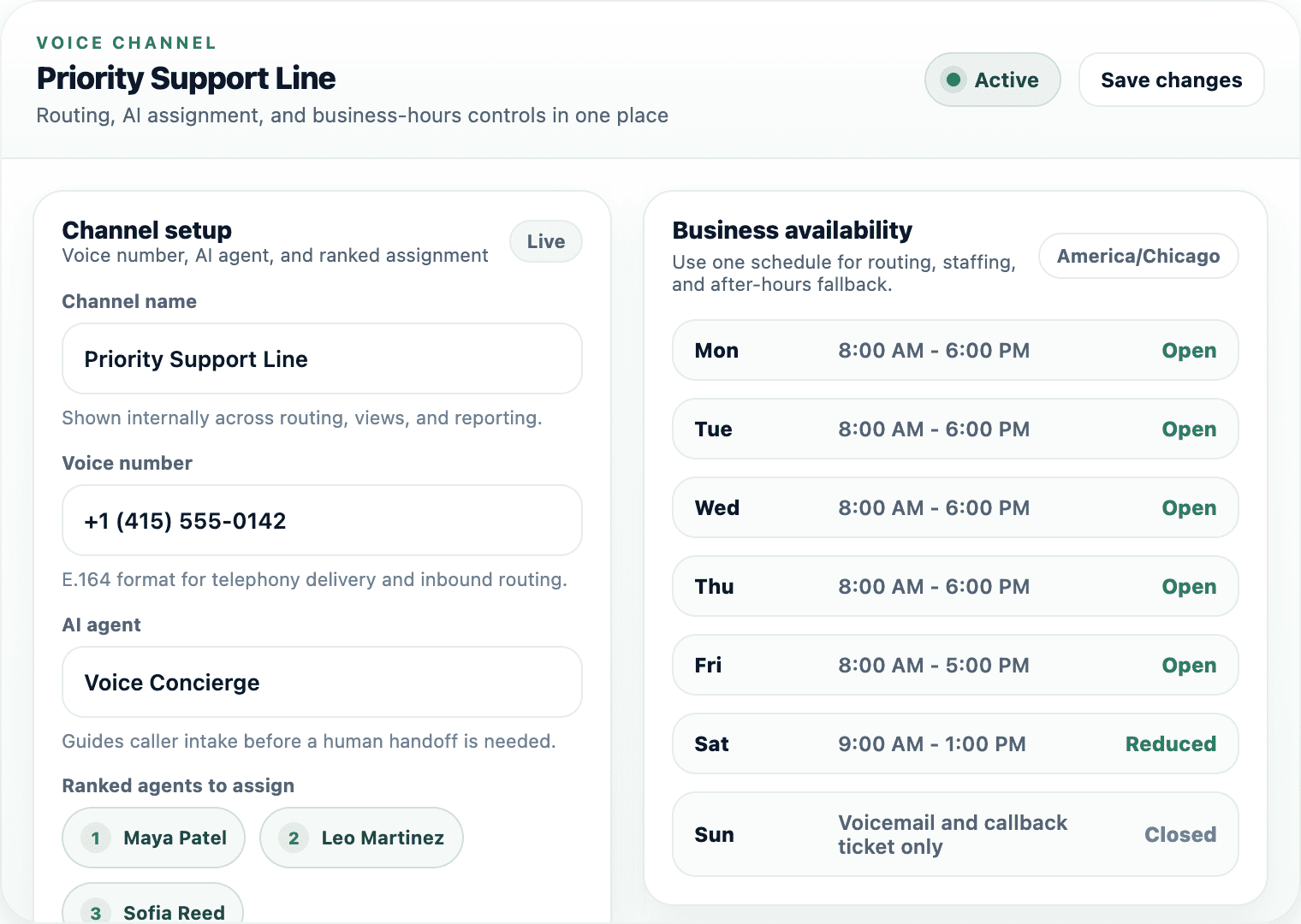Click the Voice number field

[322, 520]
